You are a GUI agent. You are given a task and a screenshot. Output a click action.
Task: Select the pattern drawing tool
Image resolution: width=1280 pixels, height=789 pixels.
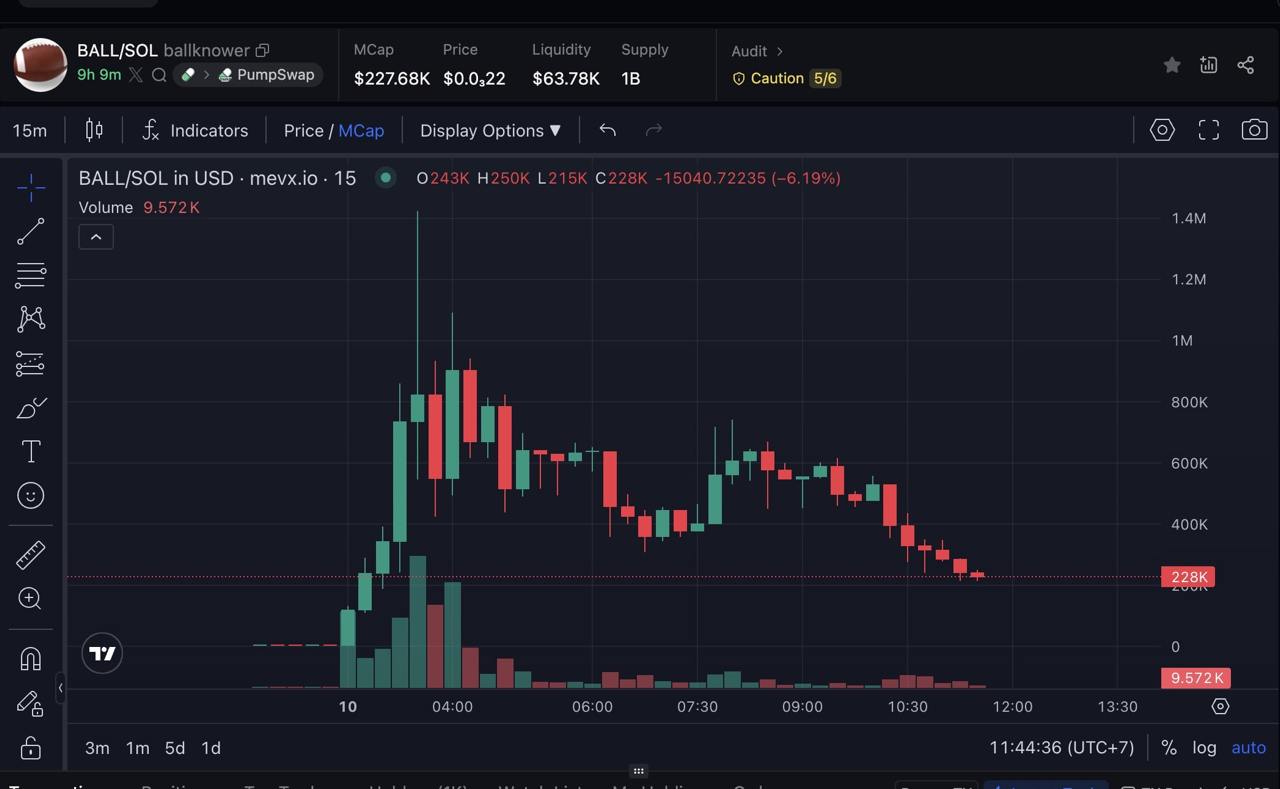[x=31, y=319]
